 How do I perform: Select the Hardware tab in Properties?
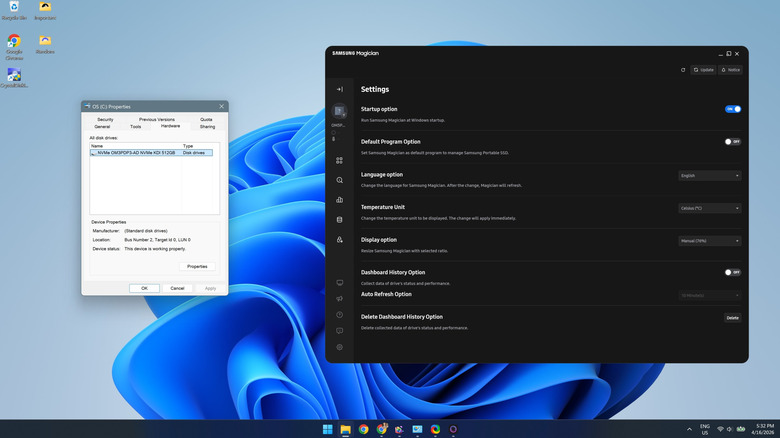(170, 126)
